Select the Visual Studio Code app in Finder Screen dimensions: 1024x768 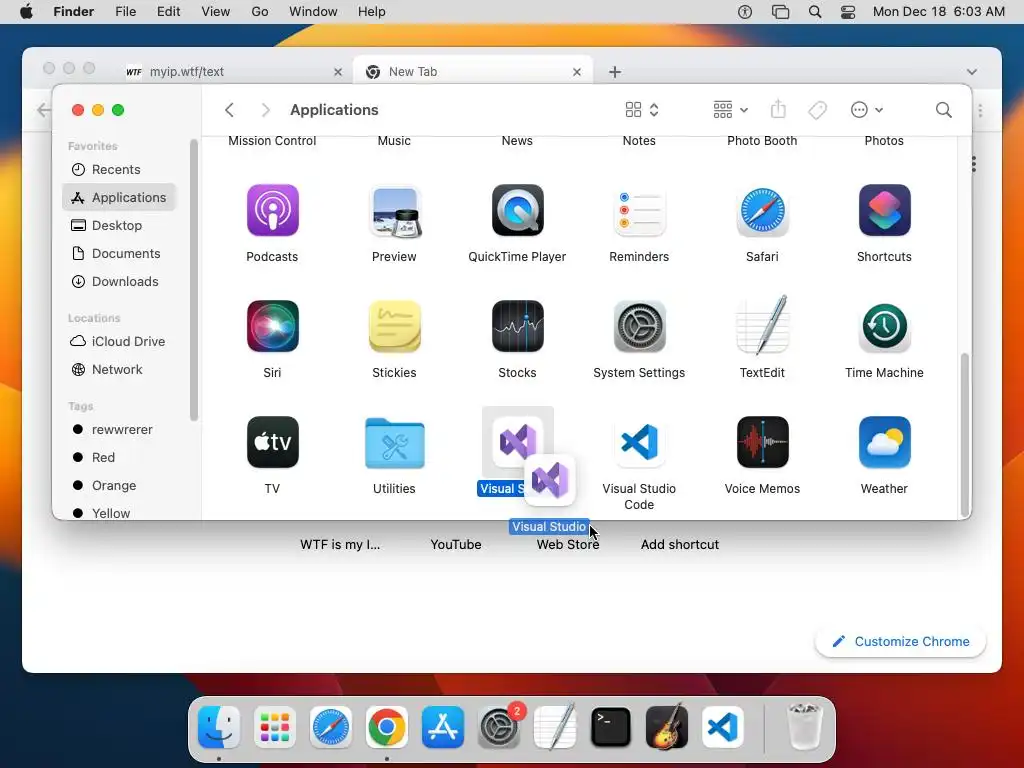point(639,442)
